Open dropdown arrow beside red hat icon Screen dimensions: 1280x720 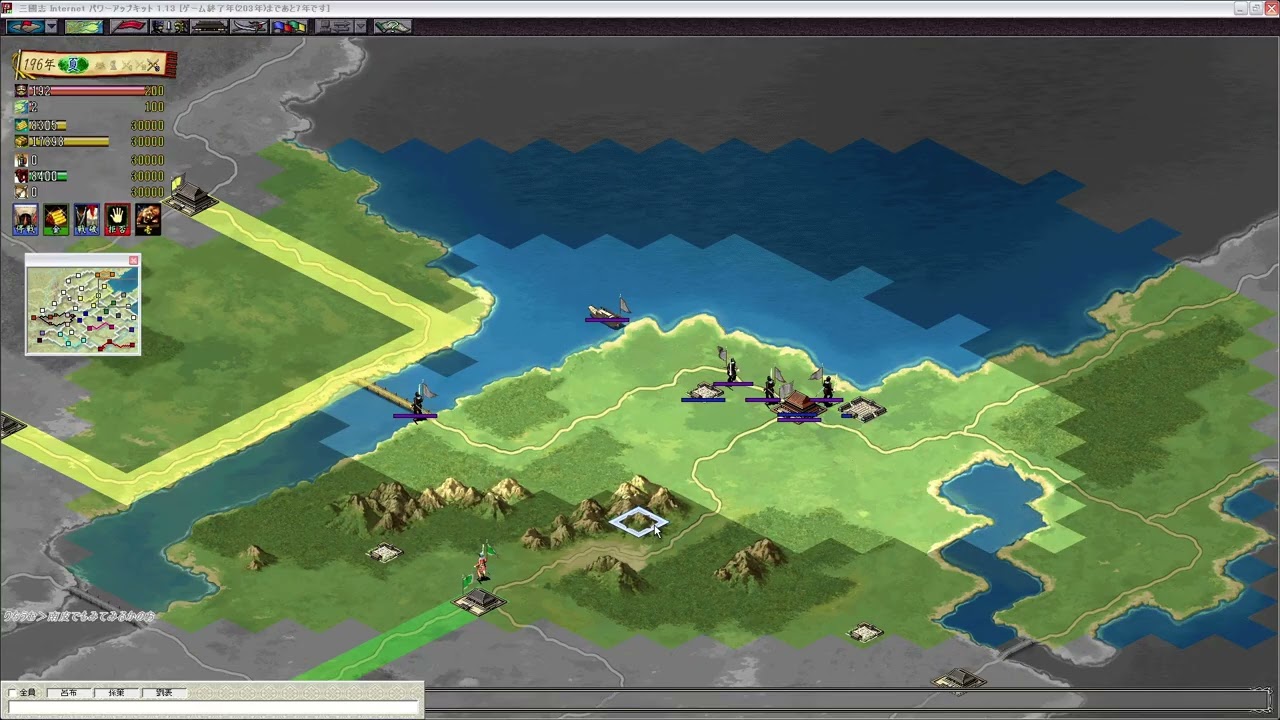click(x=51, y=26)
